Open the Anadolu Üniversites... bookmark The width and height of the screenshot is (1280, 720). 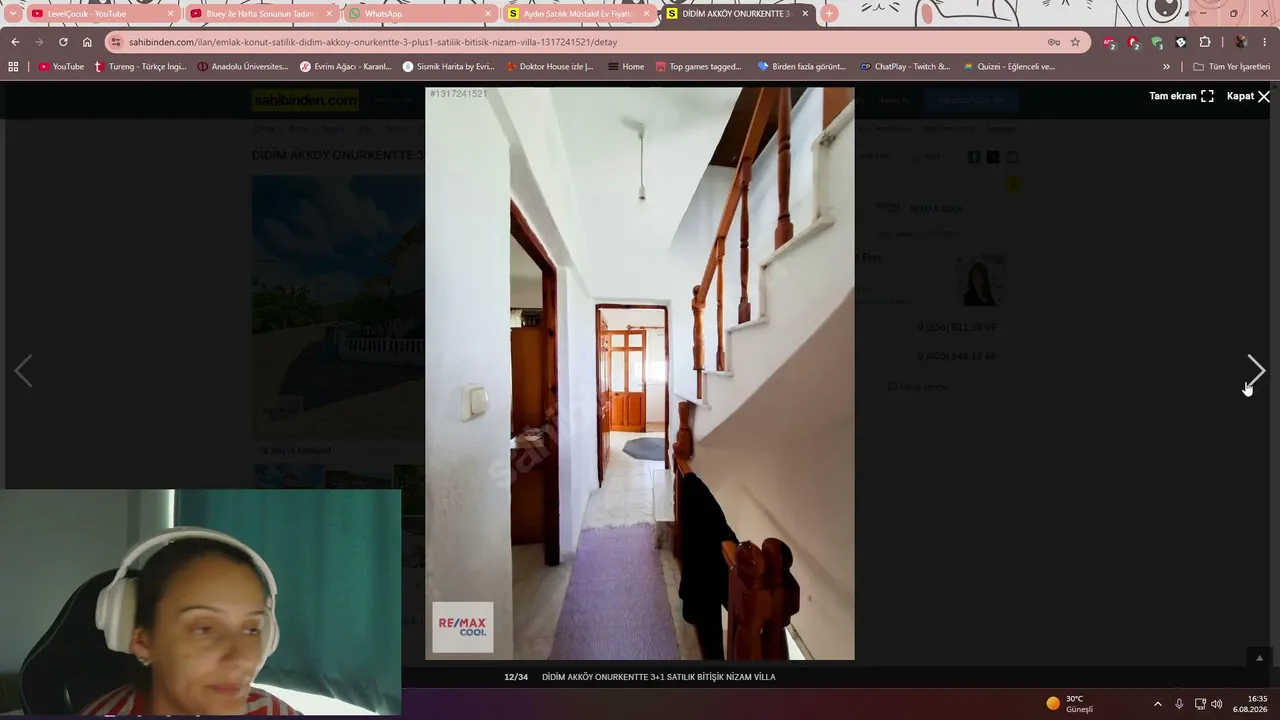pyautogui.click(x=243, y=67)
